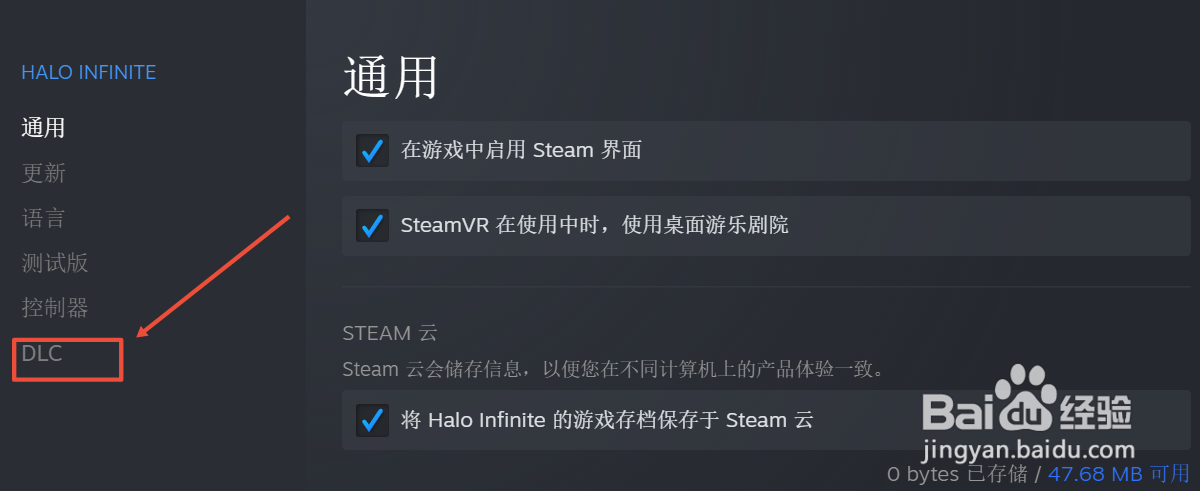1200x491 pixels.
Task: Click the HALO INFINITE title
Action: [88, 72]
